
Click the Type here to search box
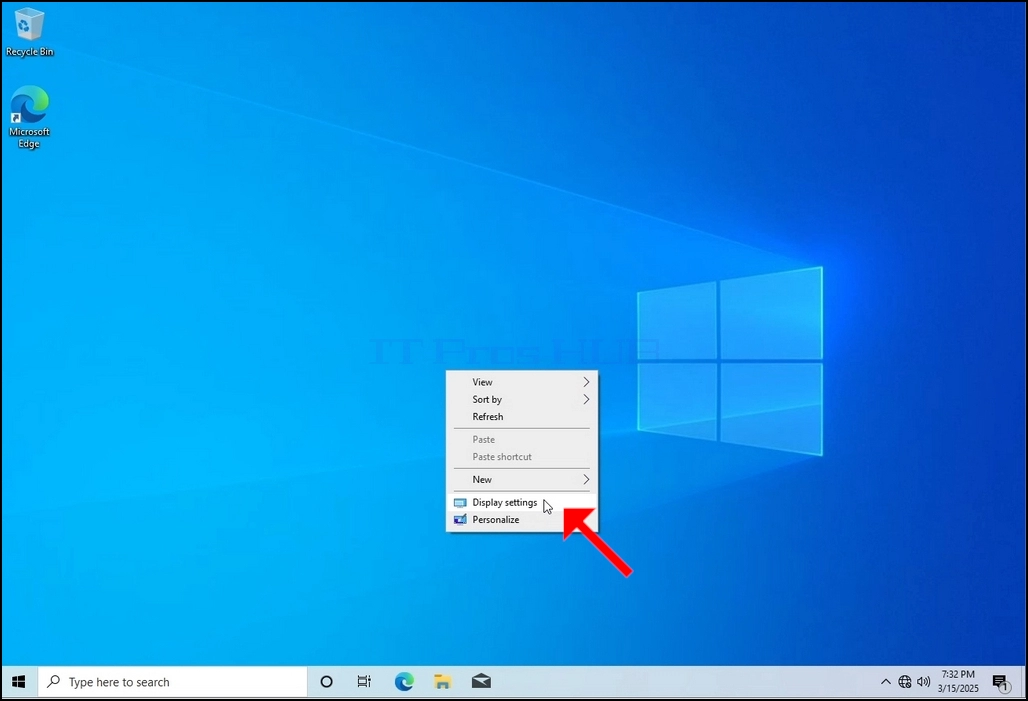[173, 682]
